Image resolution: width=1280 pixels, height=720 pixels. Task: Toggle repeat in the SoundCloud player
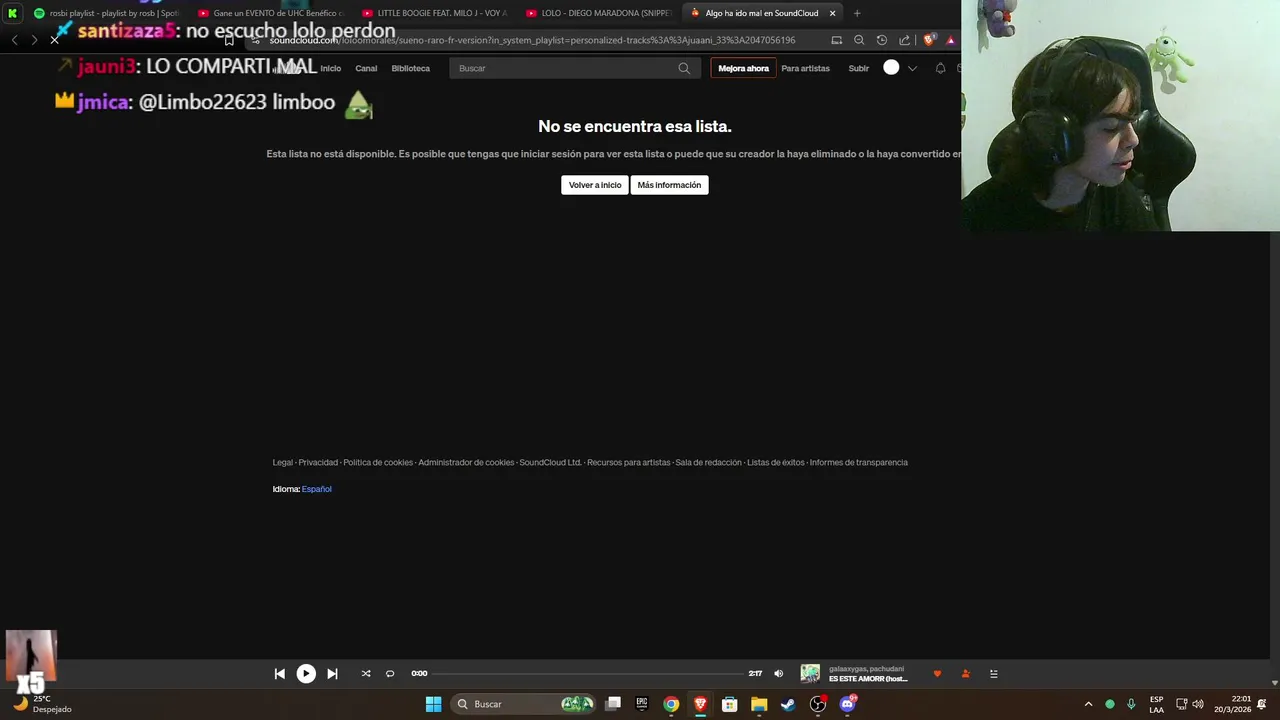[390, 674]
